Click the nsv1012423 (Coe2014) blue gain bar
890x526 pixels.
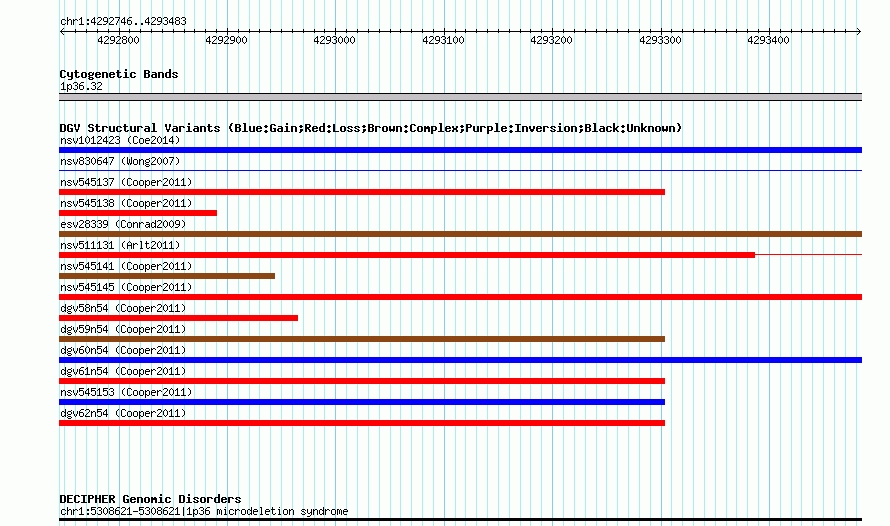[460, 150]
